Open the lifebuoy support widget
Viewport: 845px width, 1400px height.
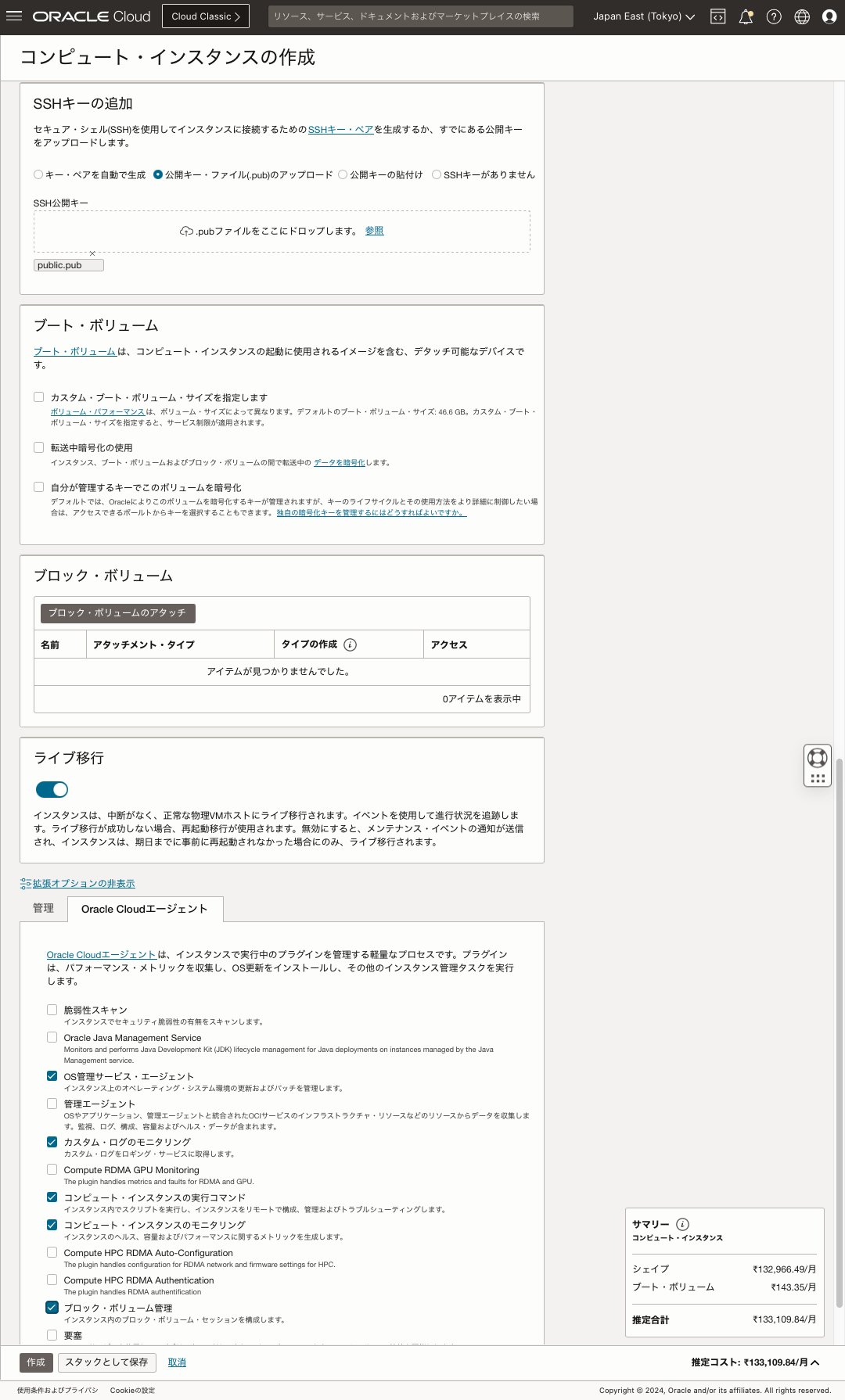click(818, 757)
